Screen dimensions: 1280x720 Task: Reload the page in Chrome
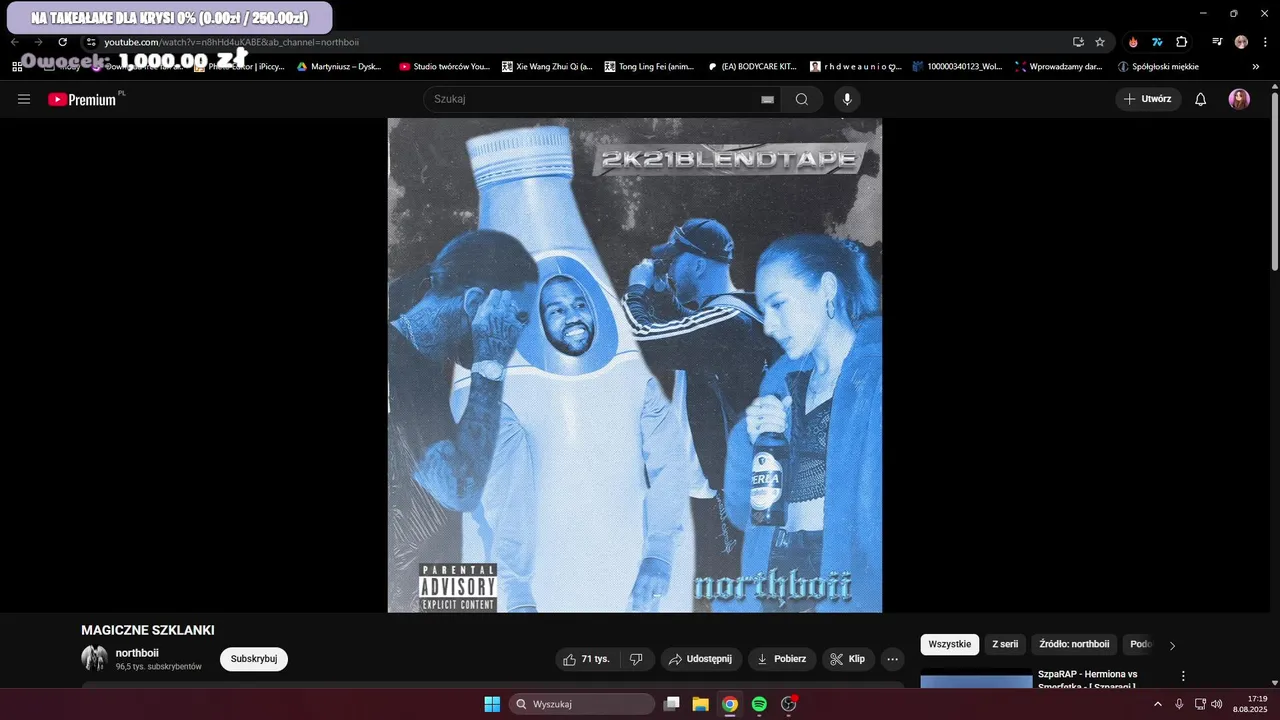point(62,42)
